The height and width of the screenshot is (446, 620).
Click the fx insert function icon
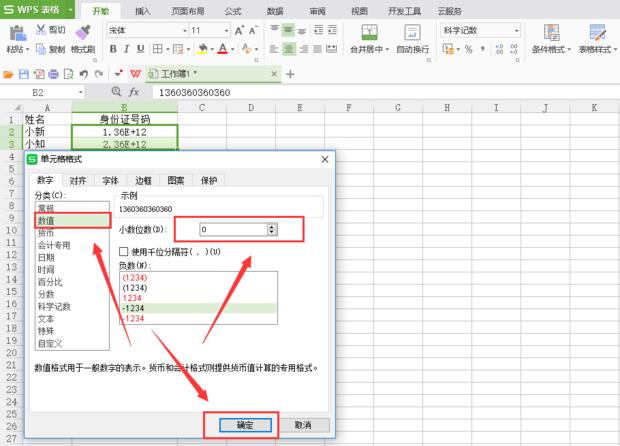pos(133,92)
